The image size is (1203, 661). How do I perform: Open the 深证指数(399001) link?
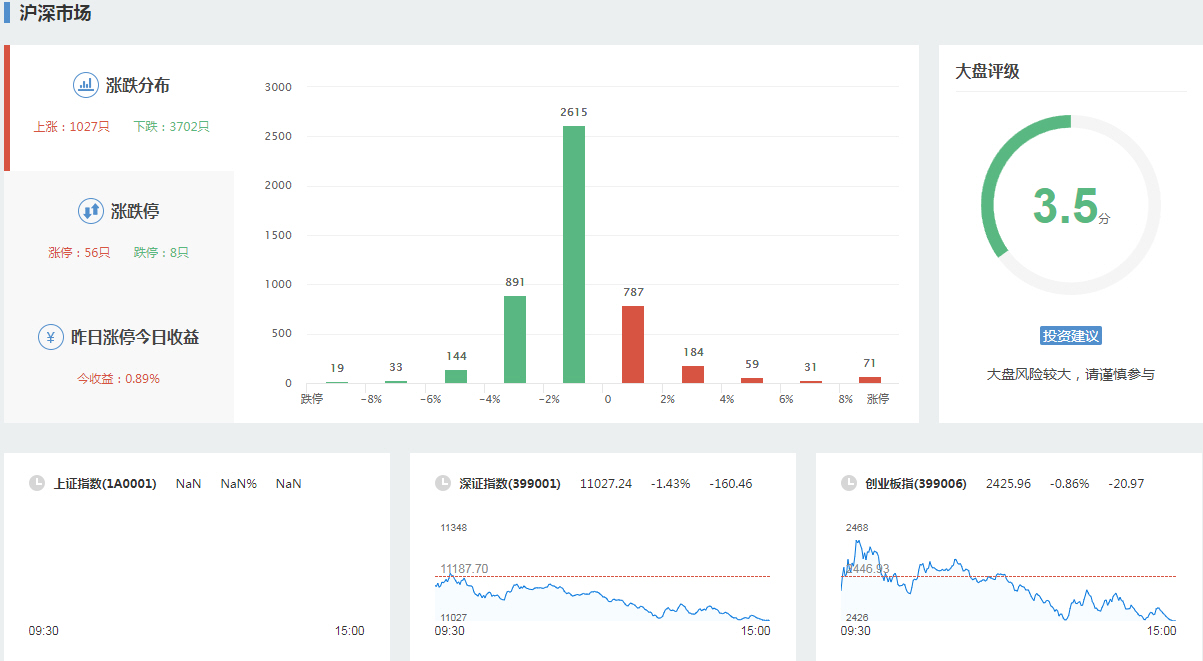510,484
